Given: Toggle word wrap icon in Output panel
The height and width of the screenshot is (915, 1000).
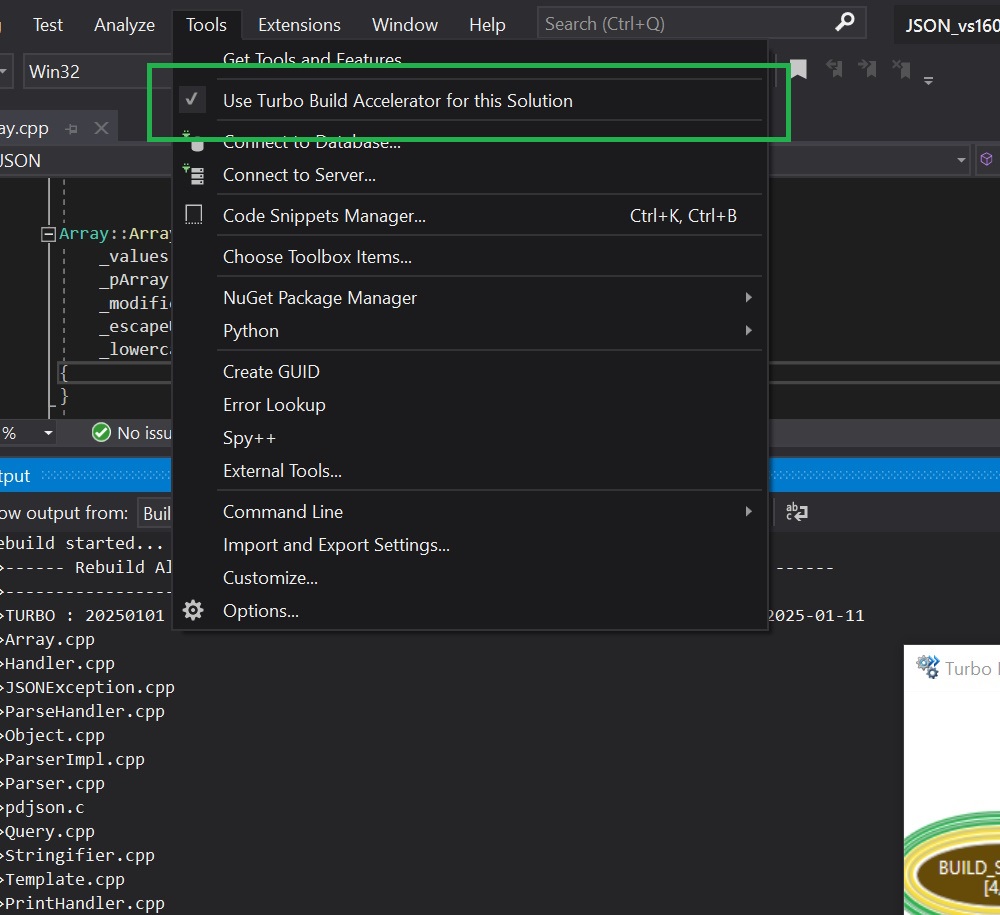Looking at the screenshot, I should tap(796, 512).
